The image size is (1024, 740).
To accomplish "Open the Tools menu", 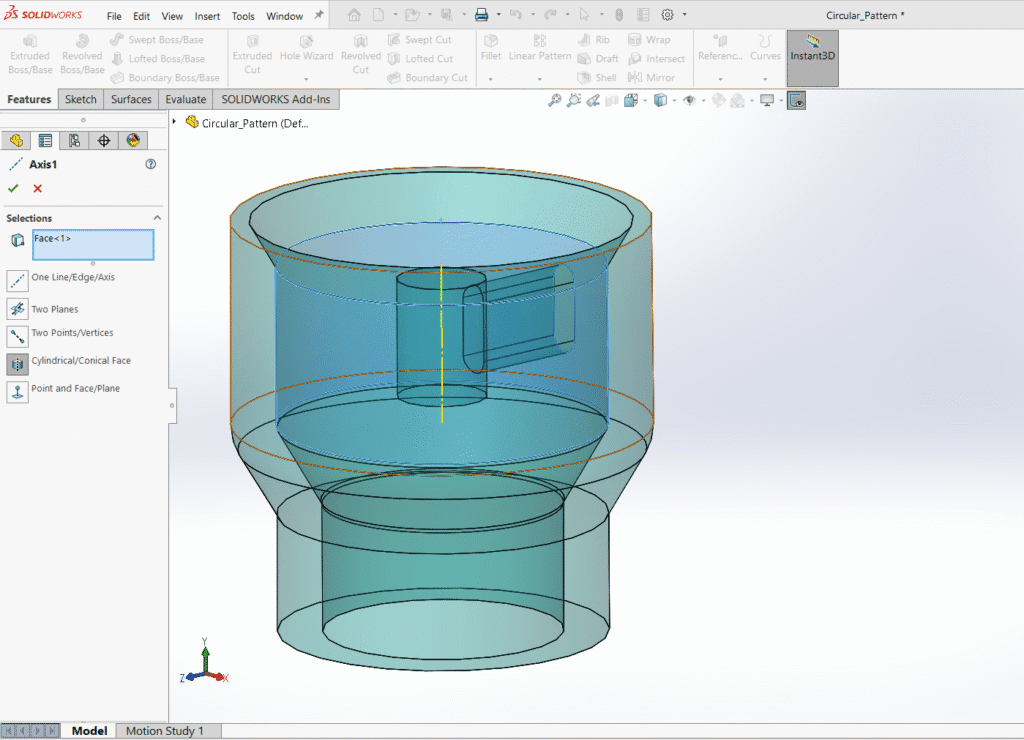I will click(x=243, y=16).
